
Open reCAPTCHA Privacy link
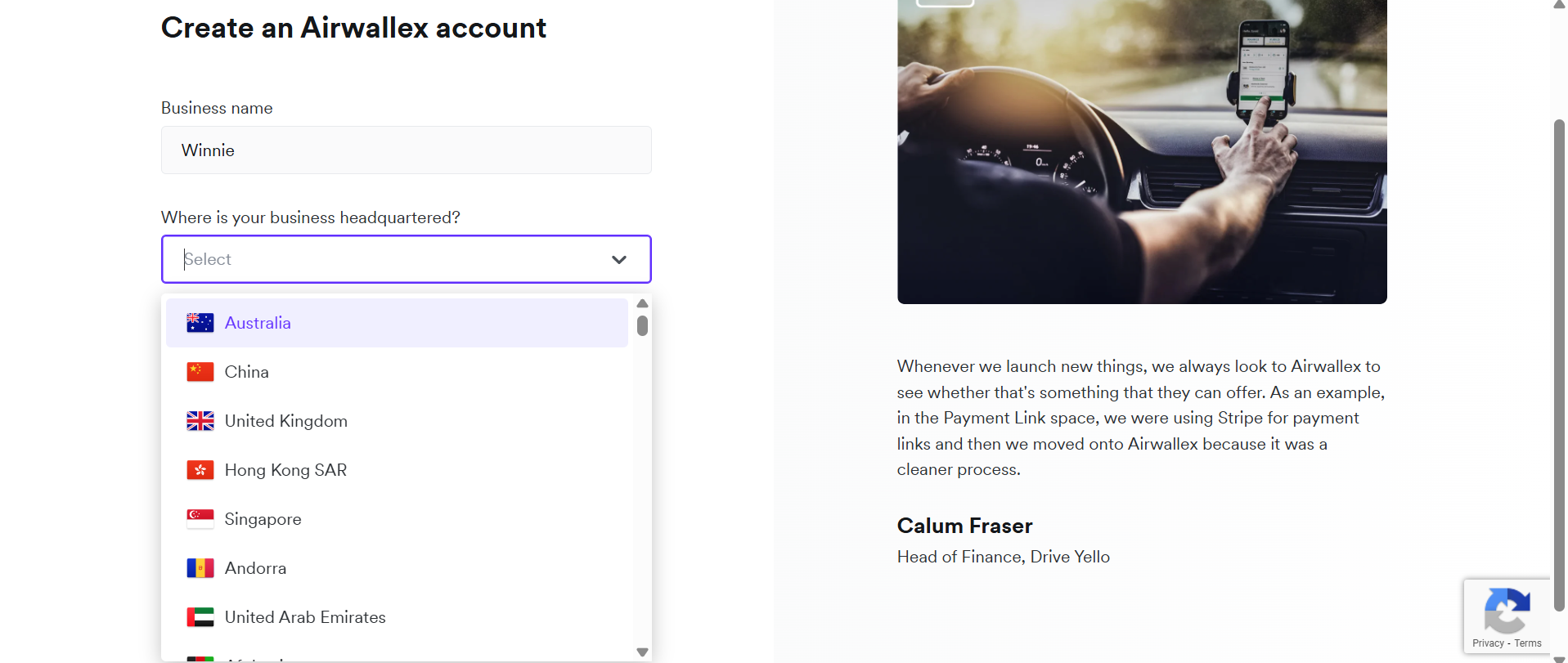tap(1488, 643)
